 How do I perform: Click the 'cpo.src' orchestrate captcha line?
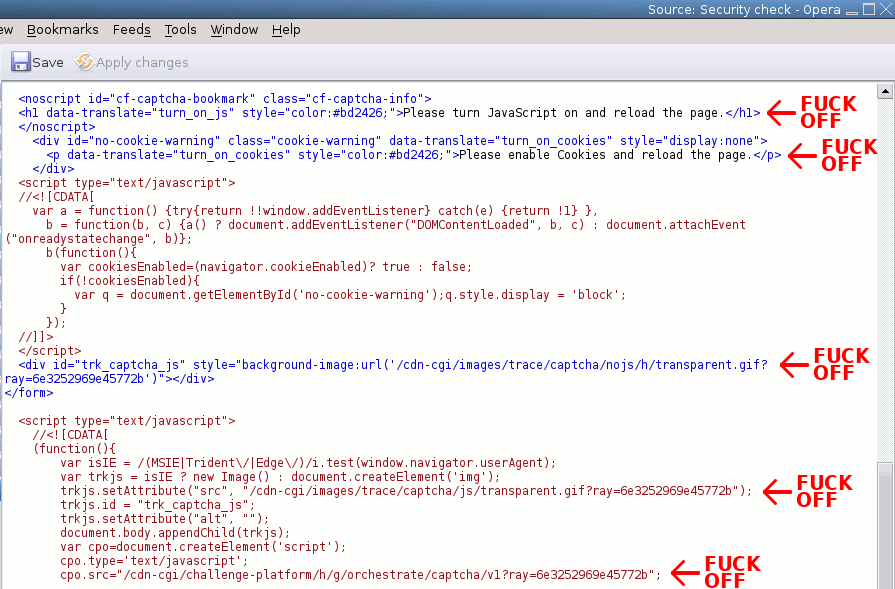pos(360,575)
